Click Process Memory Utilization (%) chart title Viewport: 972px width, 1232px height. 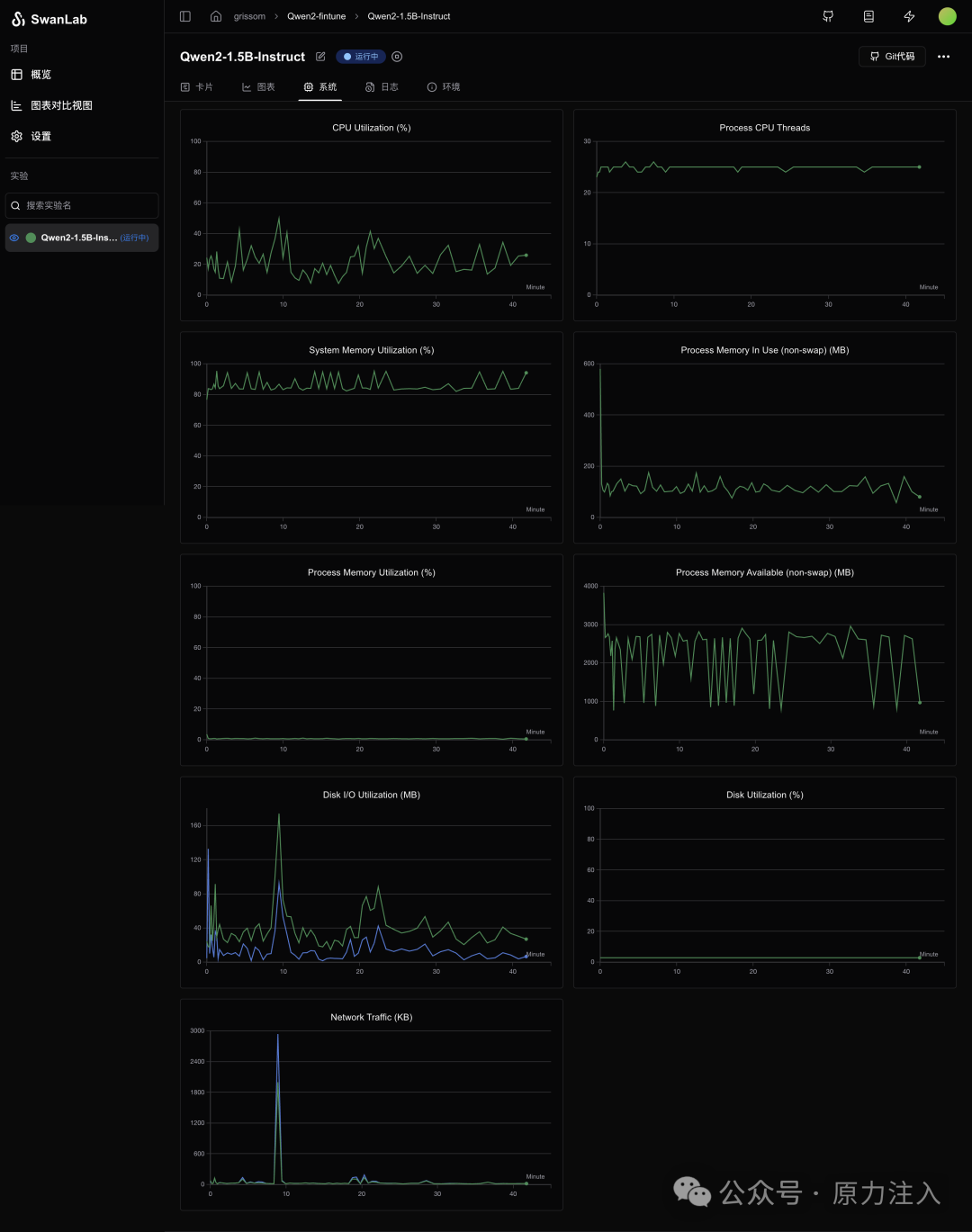(371, 572)
